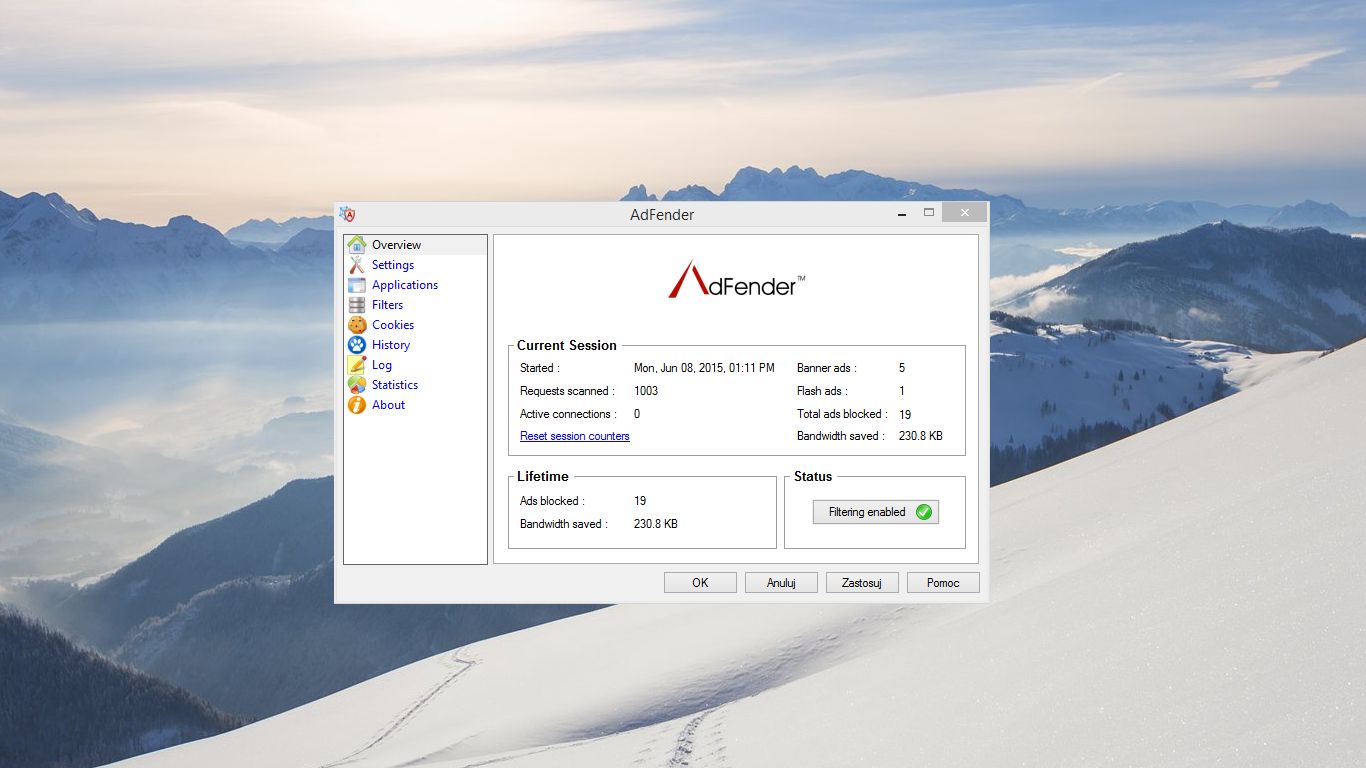This screenshot has width=1366, height=768.
Task: Open the Log page
Action: 382,365
